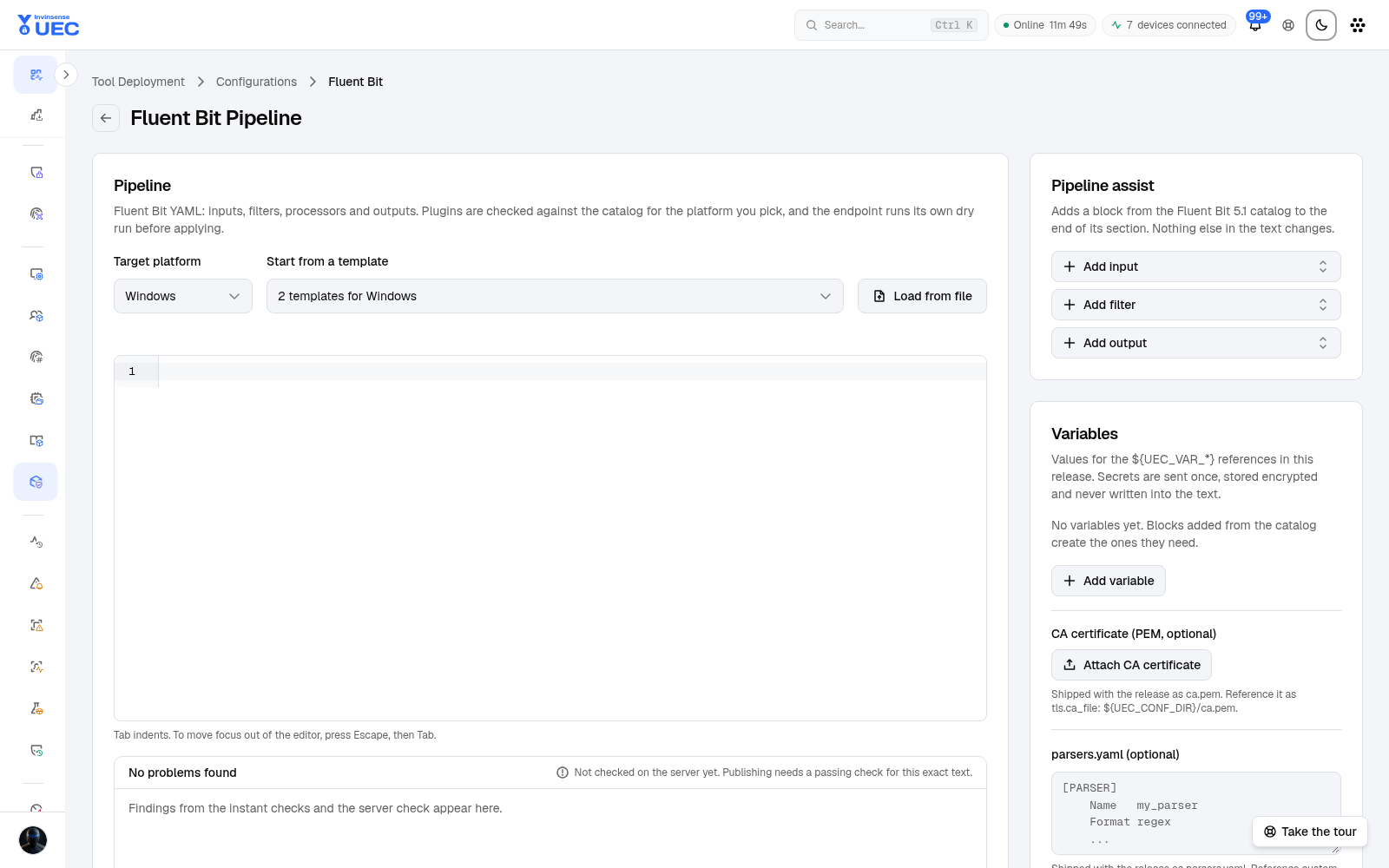Open the Add output catalog dropdown
This screenshot has height=868, width=1389.
(1196, 343)
